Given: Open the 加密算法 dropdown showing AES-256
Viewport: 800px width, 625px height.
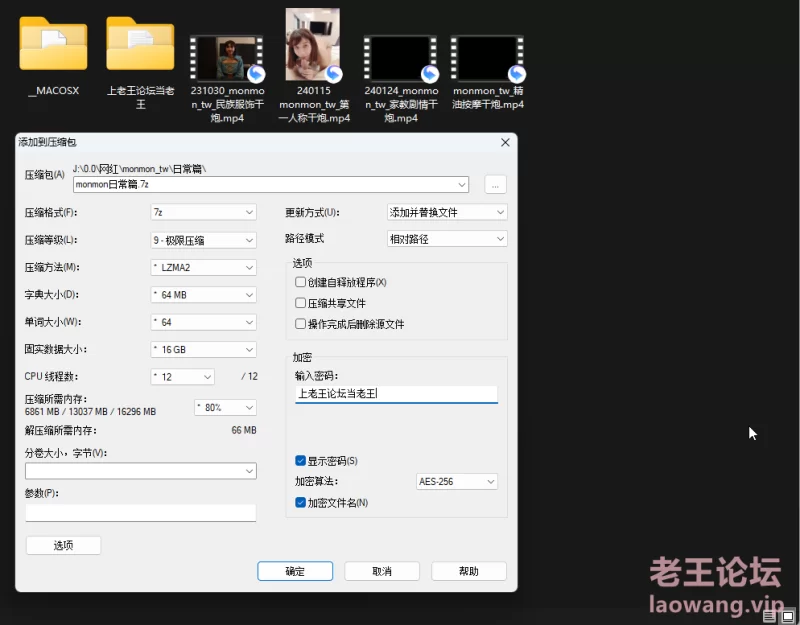Looking at the screenshot, I should tap(457, 481).
